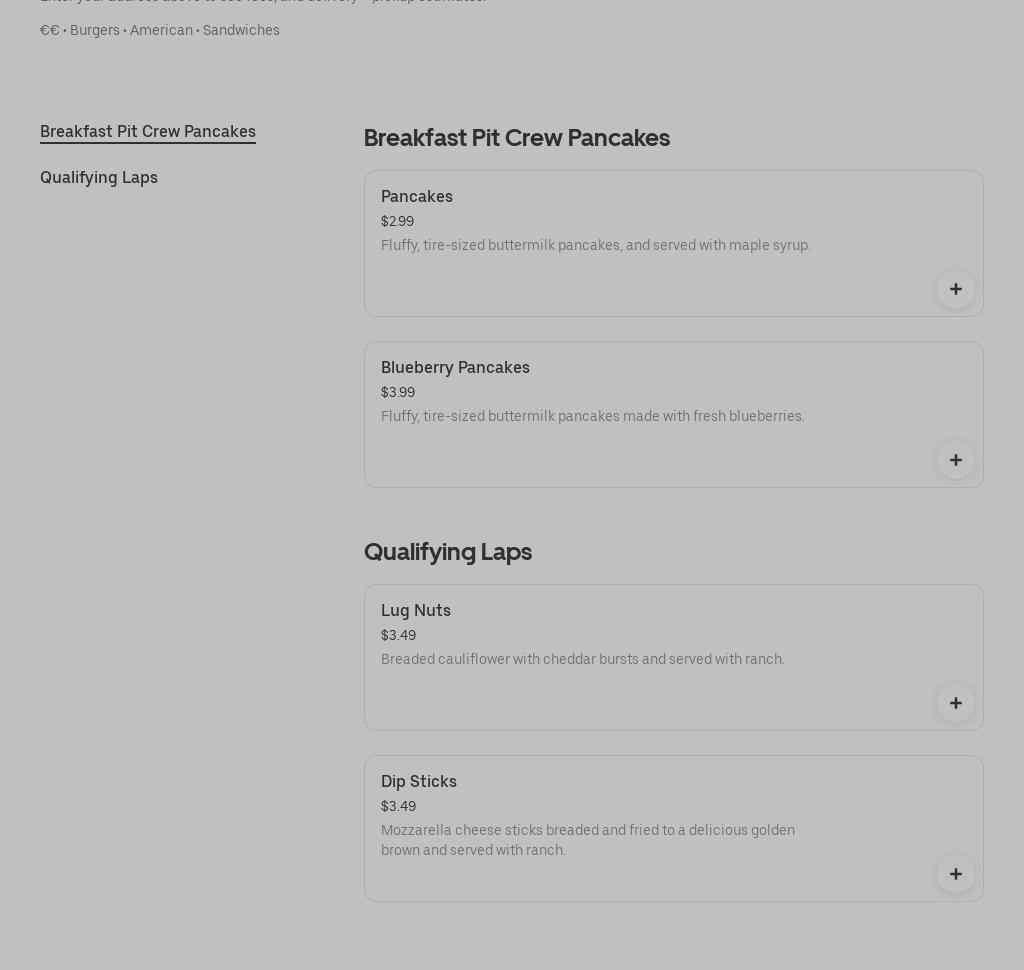Click plus icon for Lug Nuts
Viewport: 1024px width, 970px height.
[x=955, y=703]
